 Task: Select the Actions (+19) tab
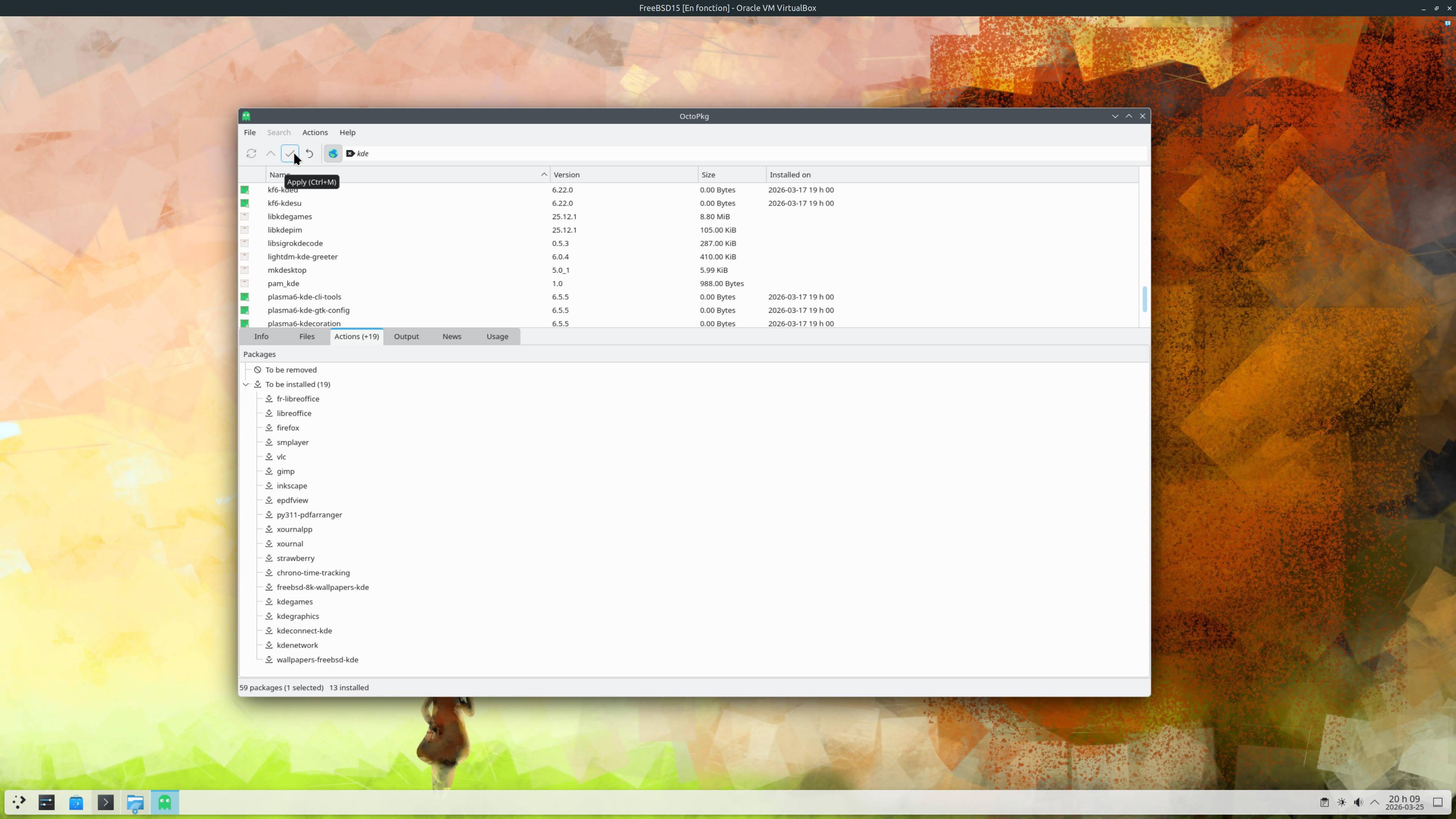click(357, 336)
